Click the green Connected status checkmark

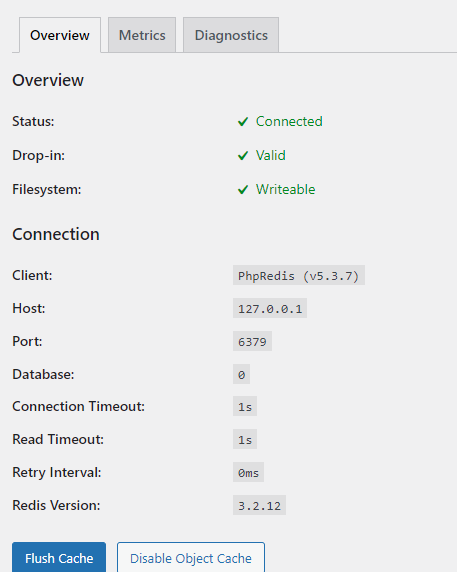pos(243,121)
